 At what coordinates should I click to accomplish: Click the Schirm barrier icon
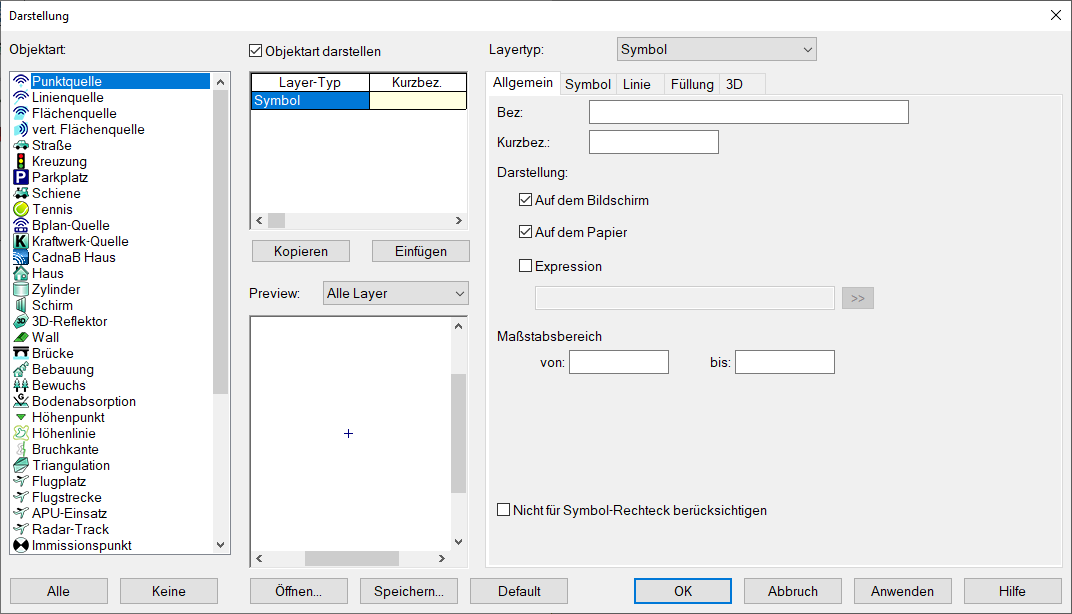pos(21,305)
